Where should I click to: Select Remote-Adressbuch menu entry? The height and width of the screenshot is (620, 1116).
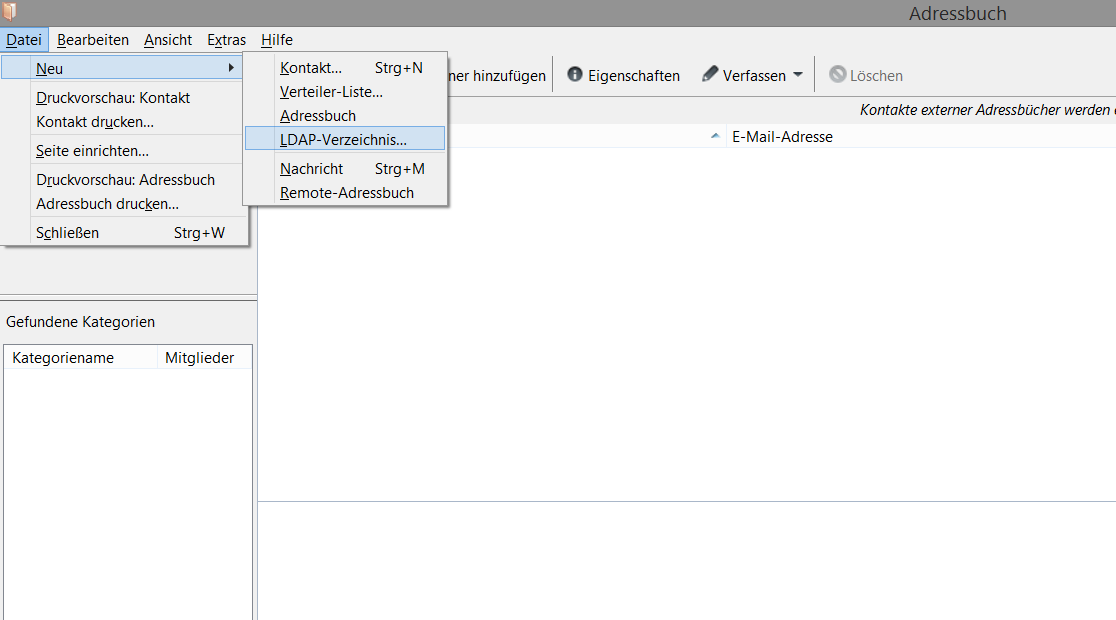[x=347, y=193]
